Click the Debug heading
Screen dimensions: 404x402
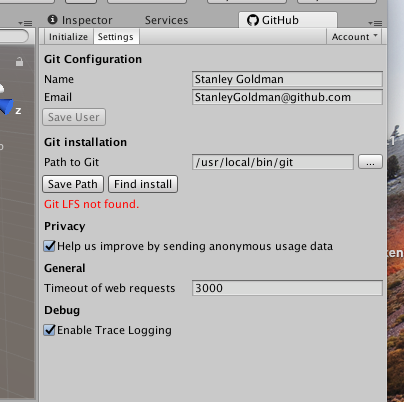[62, 310]
